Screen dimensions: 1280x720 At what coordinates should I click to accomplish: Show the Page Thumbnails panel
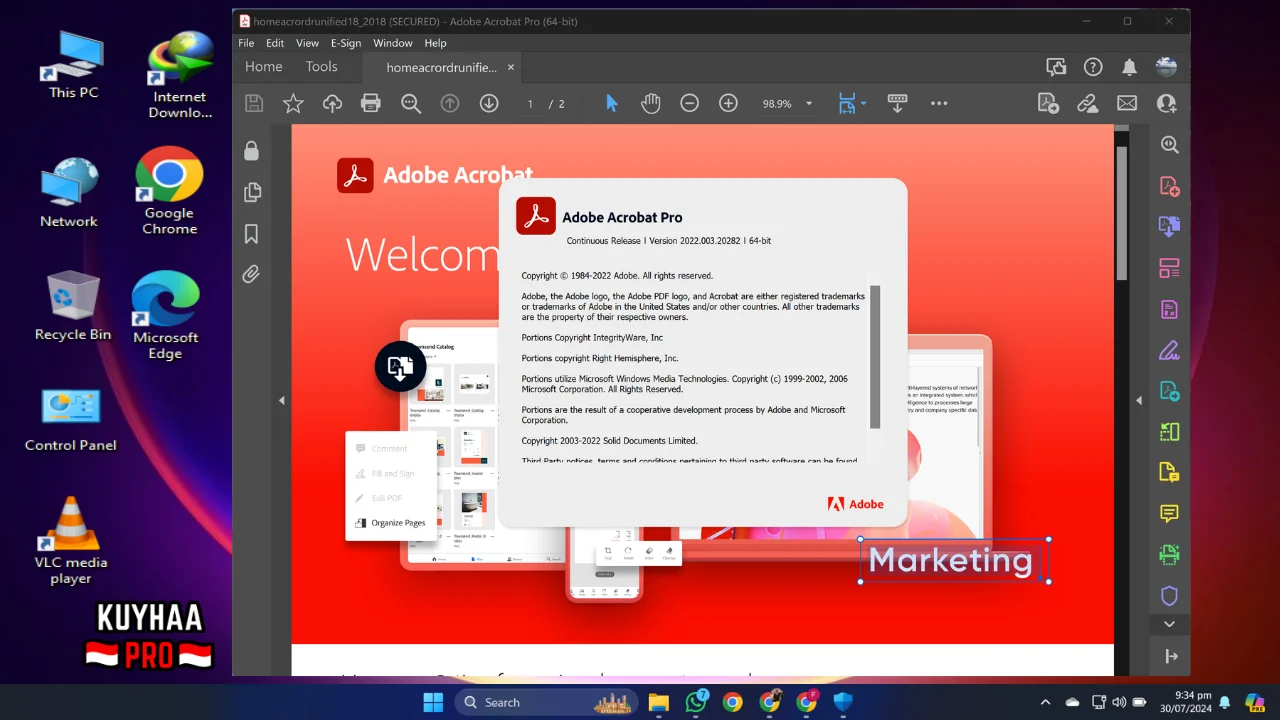pyautogui.click(x=251, y=192)
